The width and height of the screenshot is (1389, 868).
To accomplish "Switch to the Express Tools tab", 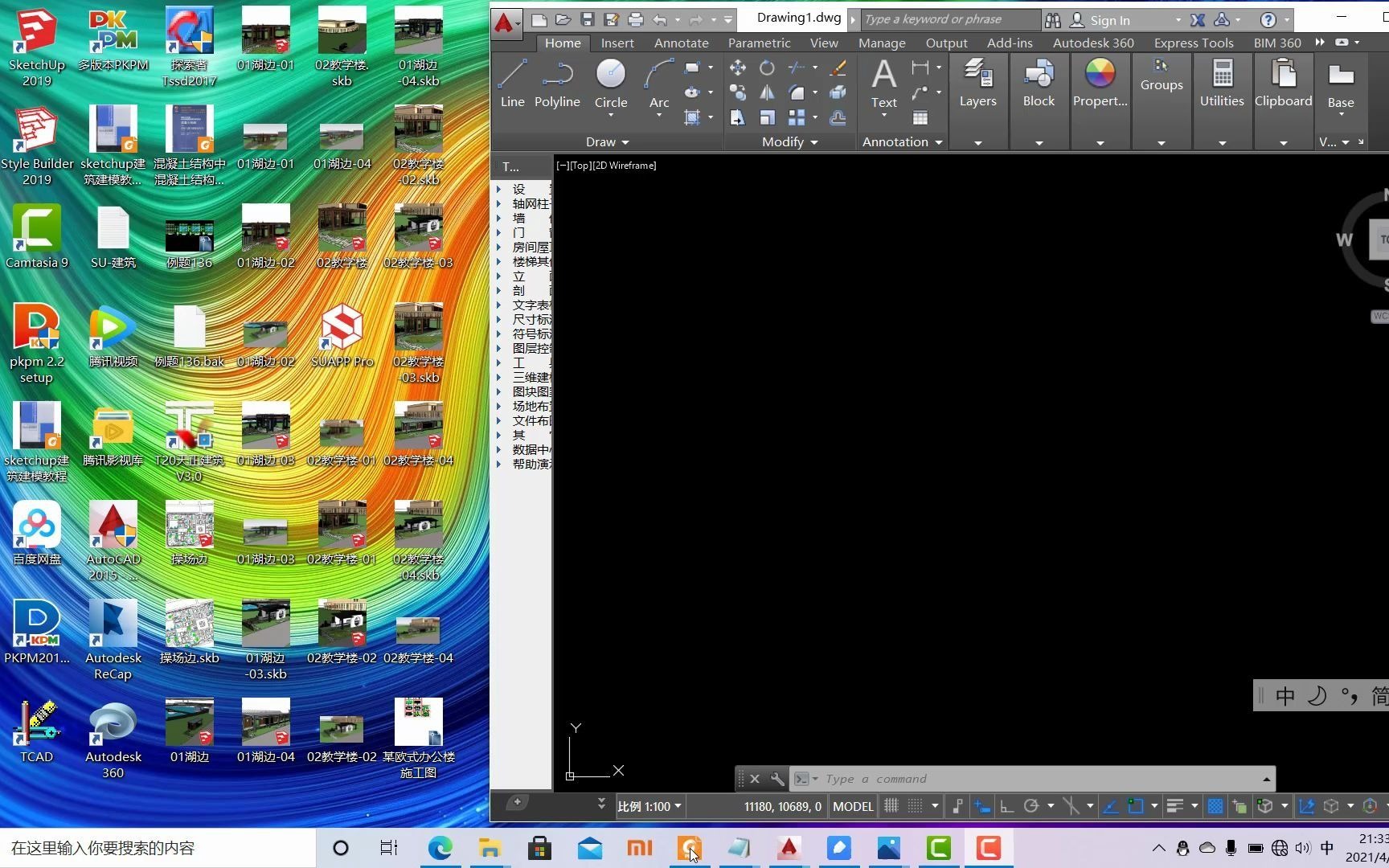I will (x=1194, y=43).
